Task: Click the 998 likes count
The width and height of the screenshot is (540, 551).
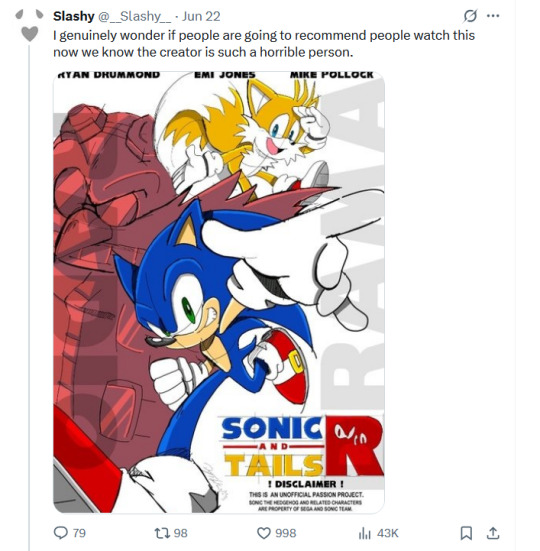Action: pos(286,533)
